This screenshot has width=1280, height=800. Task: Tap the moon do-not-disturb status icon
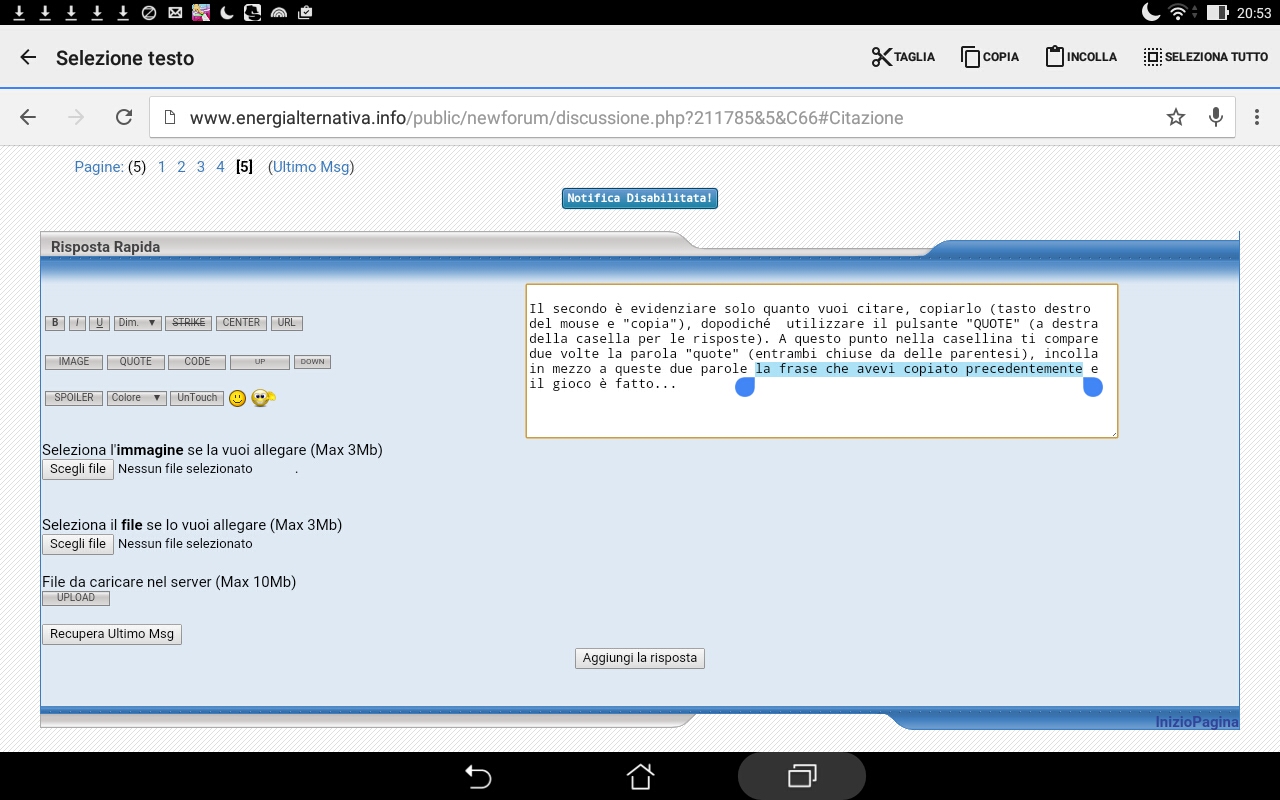1151,13
